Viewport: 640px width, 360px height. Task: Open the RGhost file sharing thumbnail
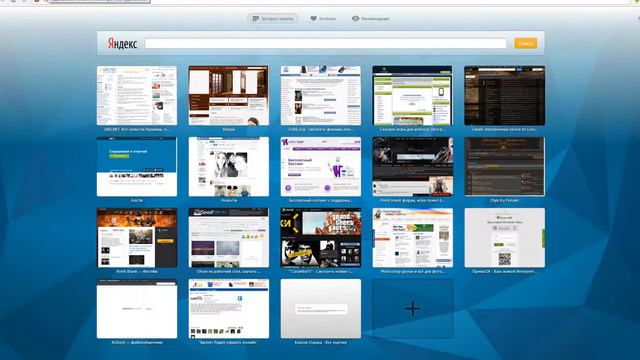(x=137, y=309)
